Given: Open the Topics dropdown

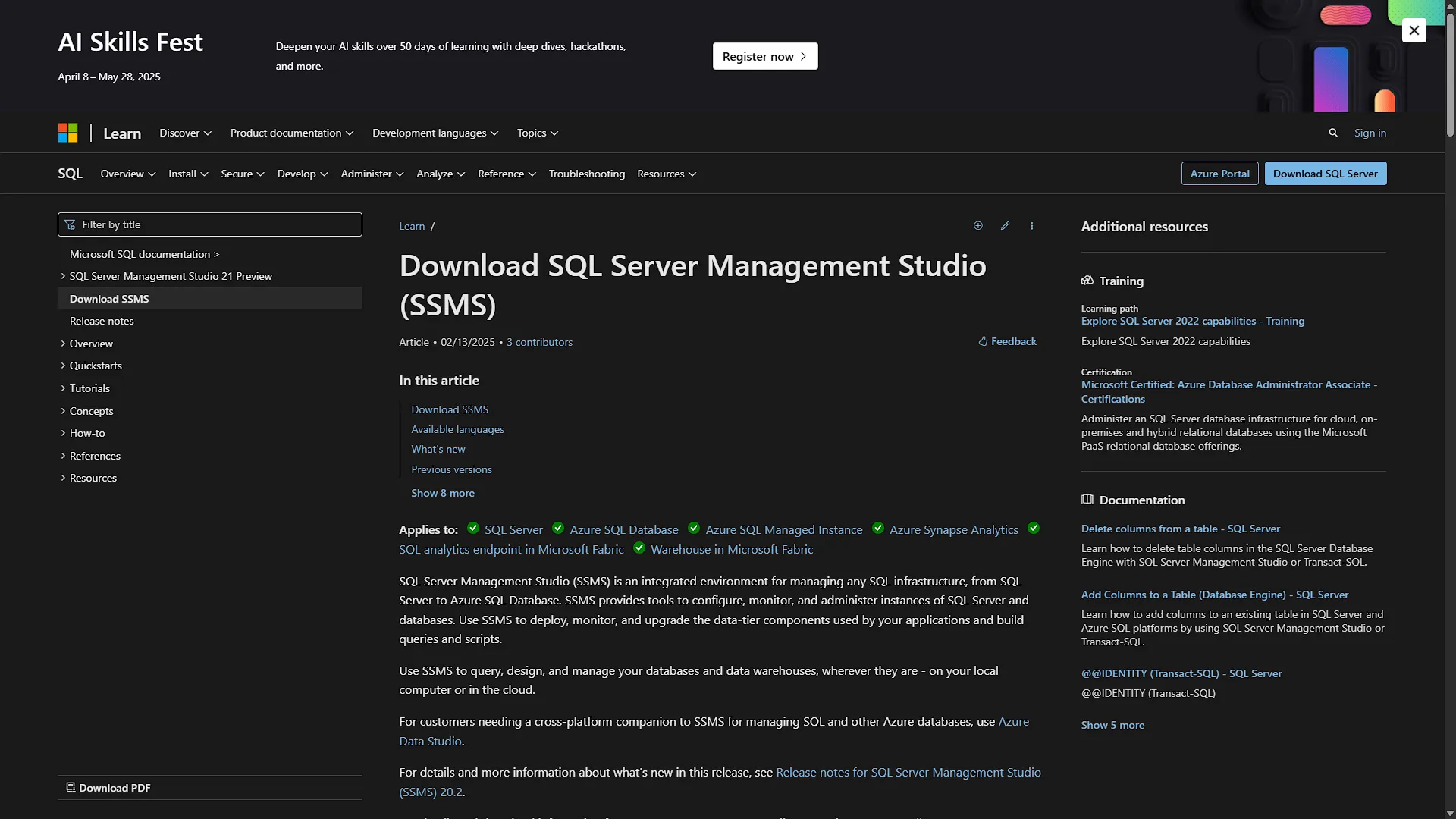Looking at the screenshot, I should coord(538,133).
